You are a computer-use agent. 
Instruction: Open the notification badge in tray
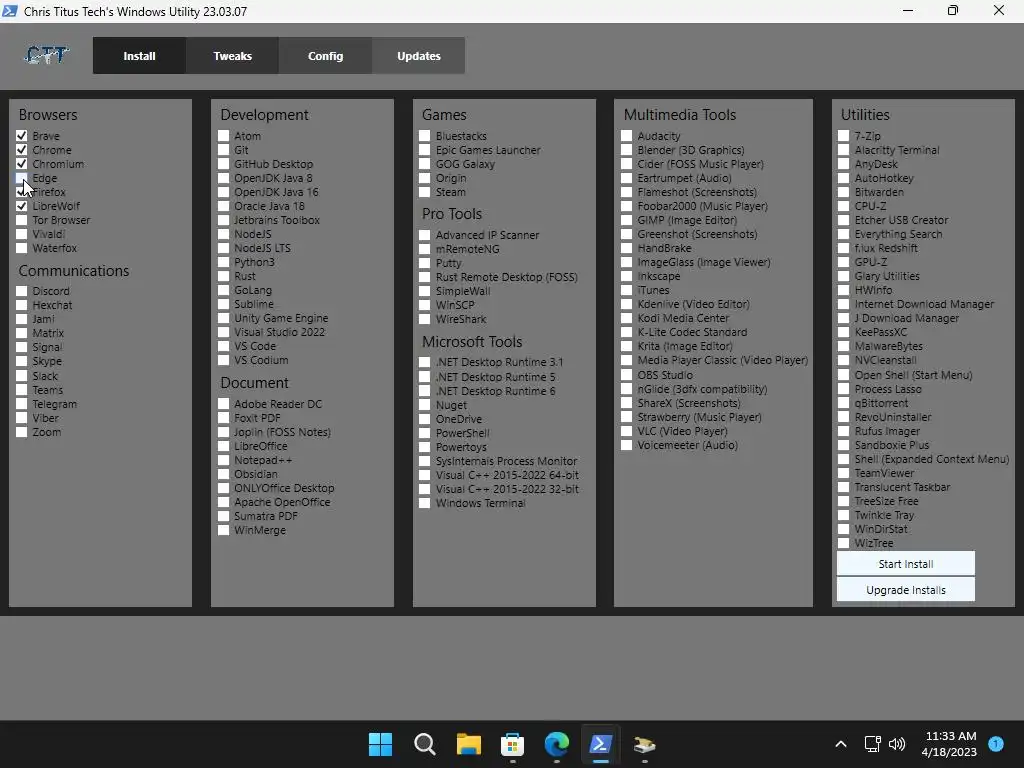(x=996, y=743)
